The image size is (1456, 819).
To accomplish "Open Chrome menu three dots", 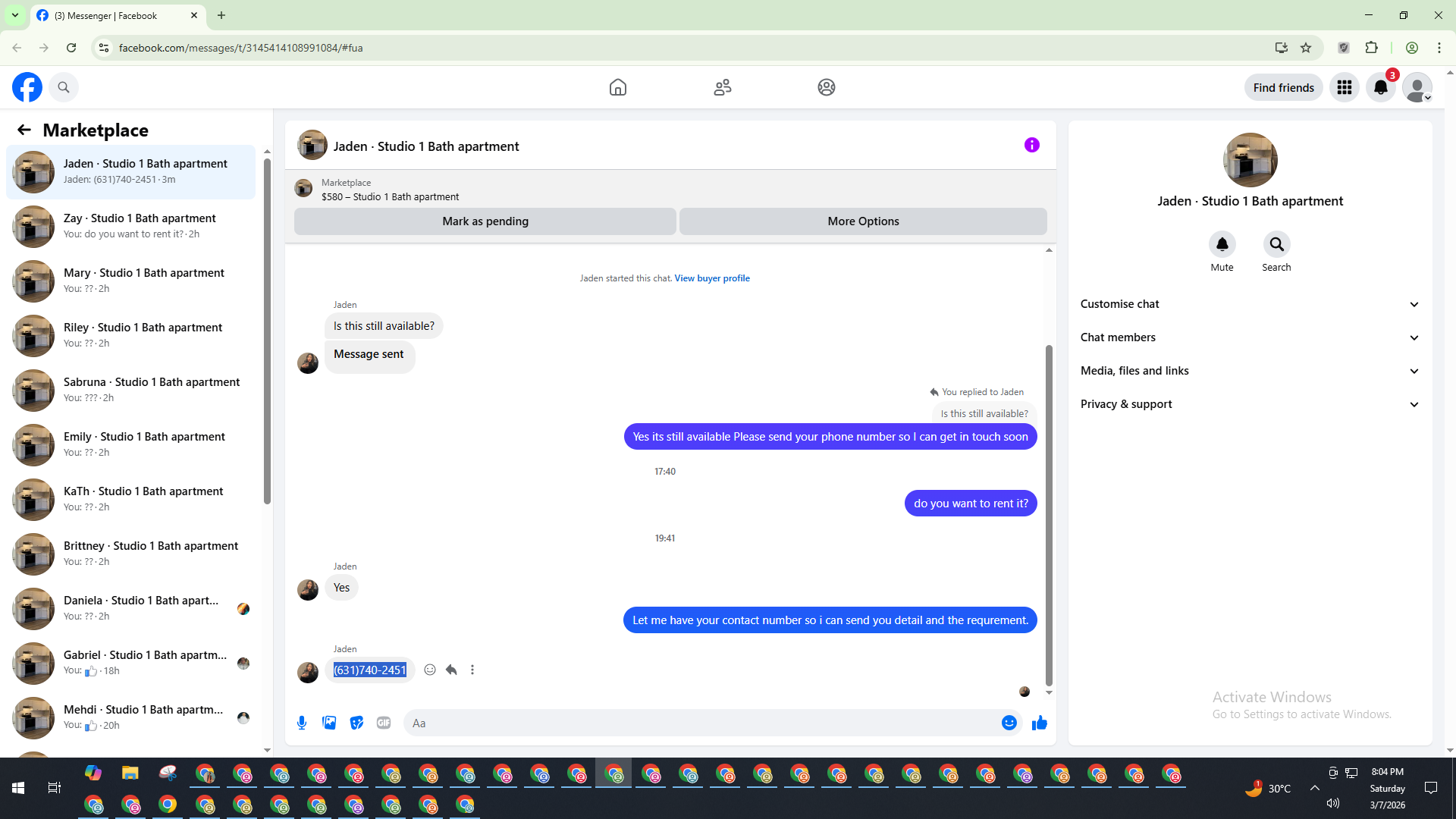I will pos(1439,48).
